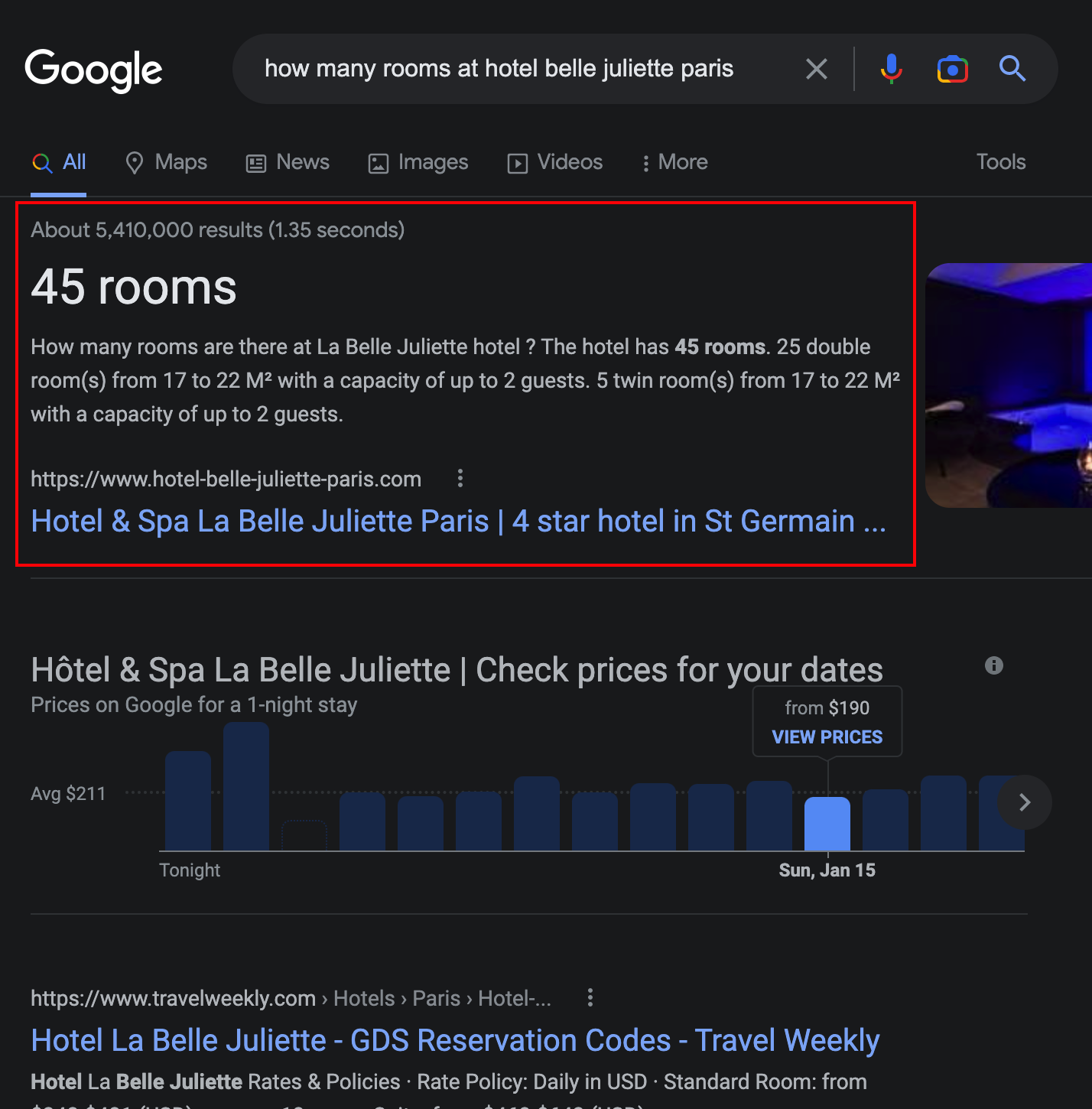Click the Google logo

point(93,70)
